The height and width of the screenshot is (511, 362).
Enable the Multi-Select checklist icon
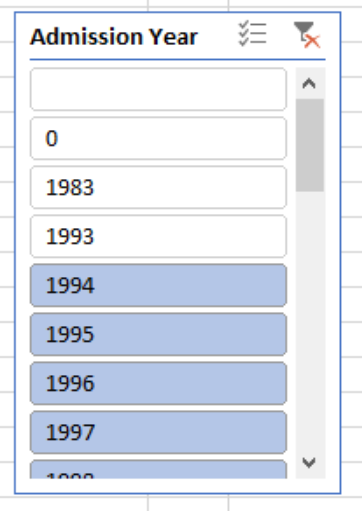tap(253, 33)
